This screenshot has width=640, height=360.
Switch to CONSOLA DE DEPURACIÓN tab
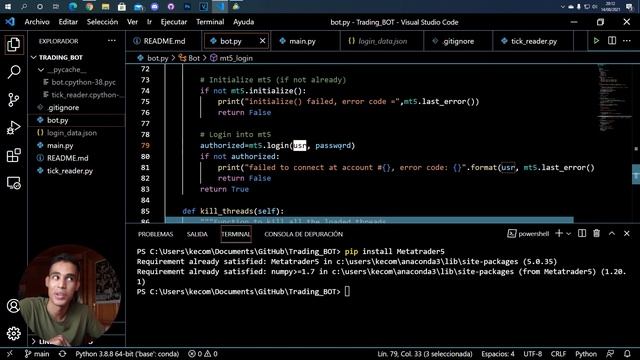tap(303, 234)
